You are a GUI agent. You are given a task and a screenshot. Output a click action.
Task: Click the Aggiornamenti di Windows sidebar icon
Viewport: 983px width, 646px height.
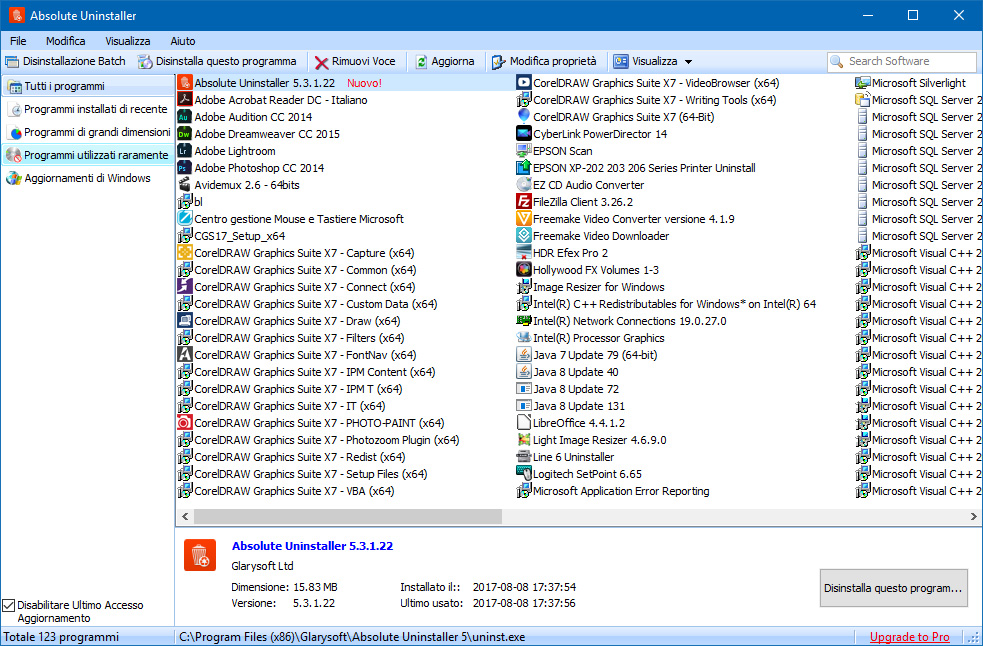point(14,179)
